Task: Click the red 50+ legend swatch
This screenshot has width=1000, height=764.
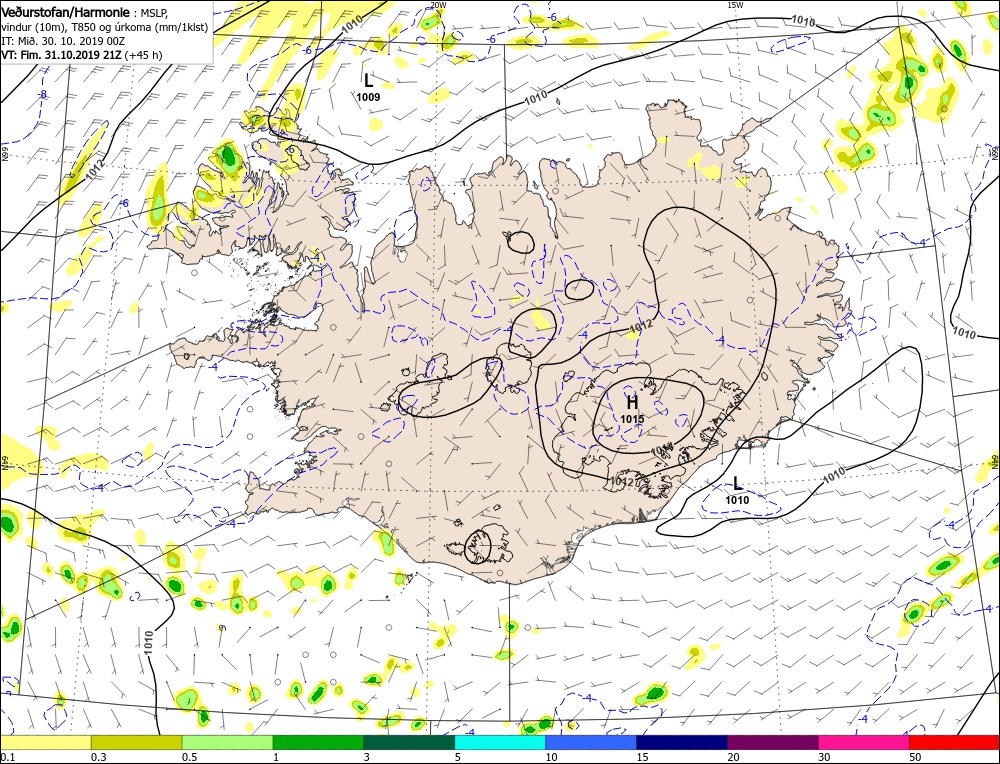Action: [x=955, y=742]
